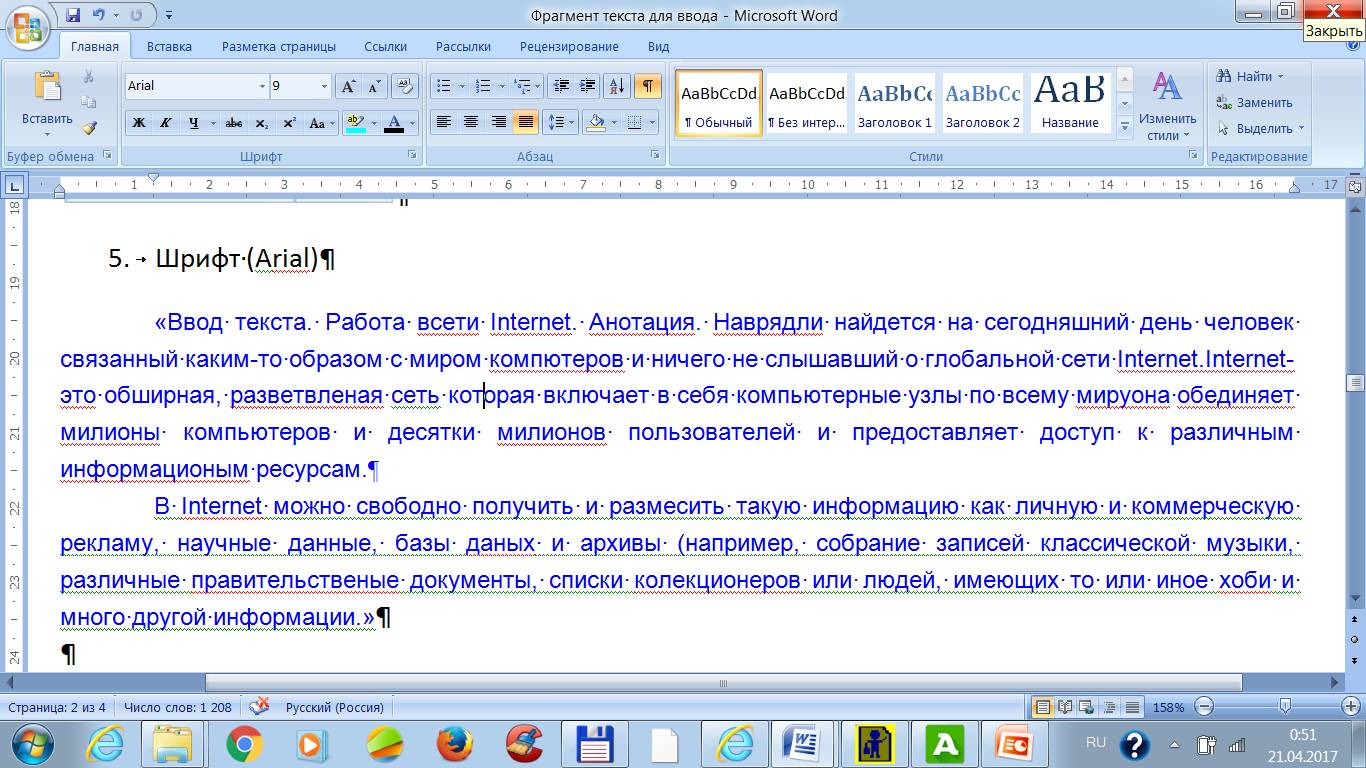Select the Format Painter brush
1366x768 pixels.
88,128
